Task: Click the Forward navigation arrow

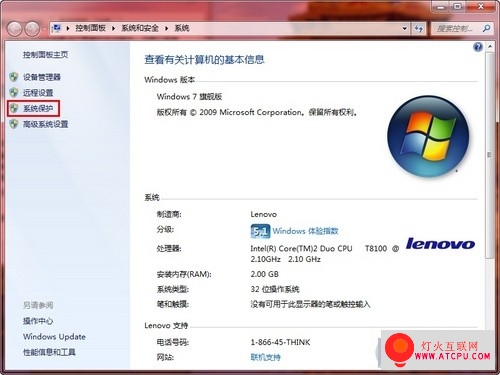Action: pos(33,29)
